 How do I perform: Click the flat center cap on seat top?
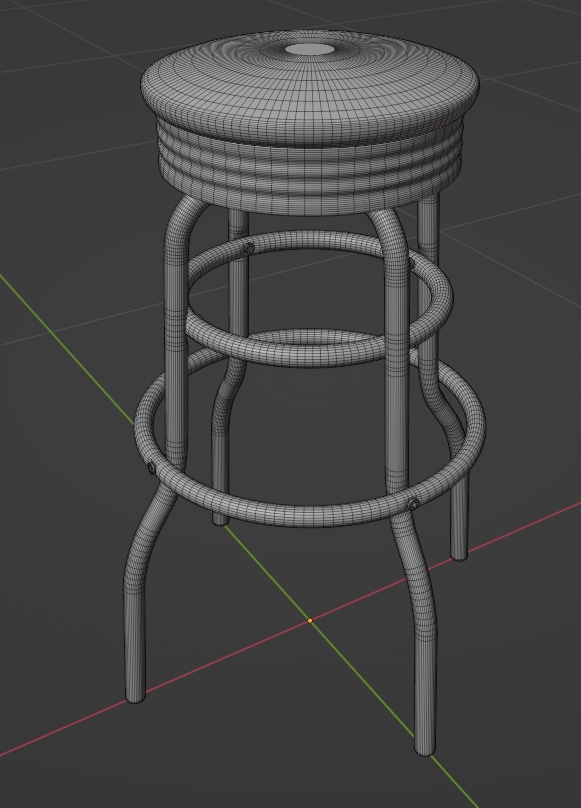pyautogui.click(x=309, y=49)
